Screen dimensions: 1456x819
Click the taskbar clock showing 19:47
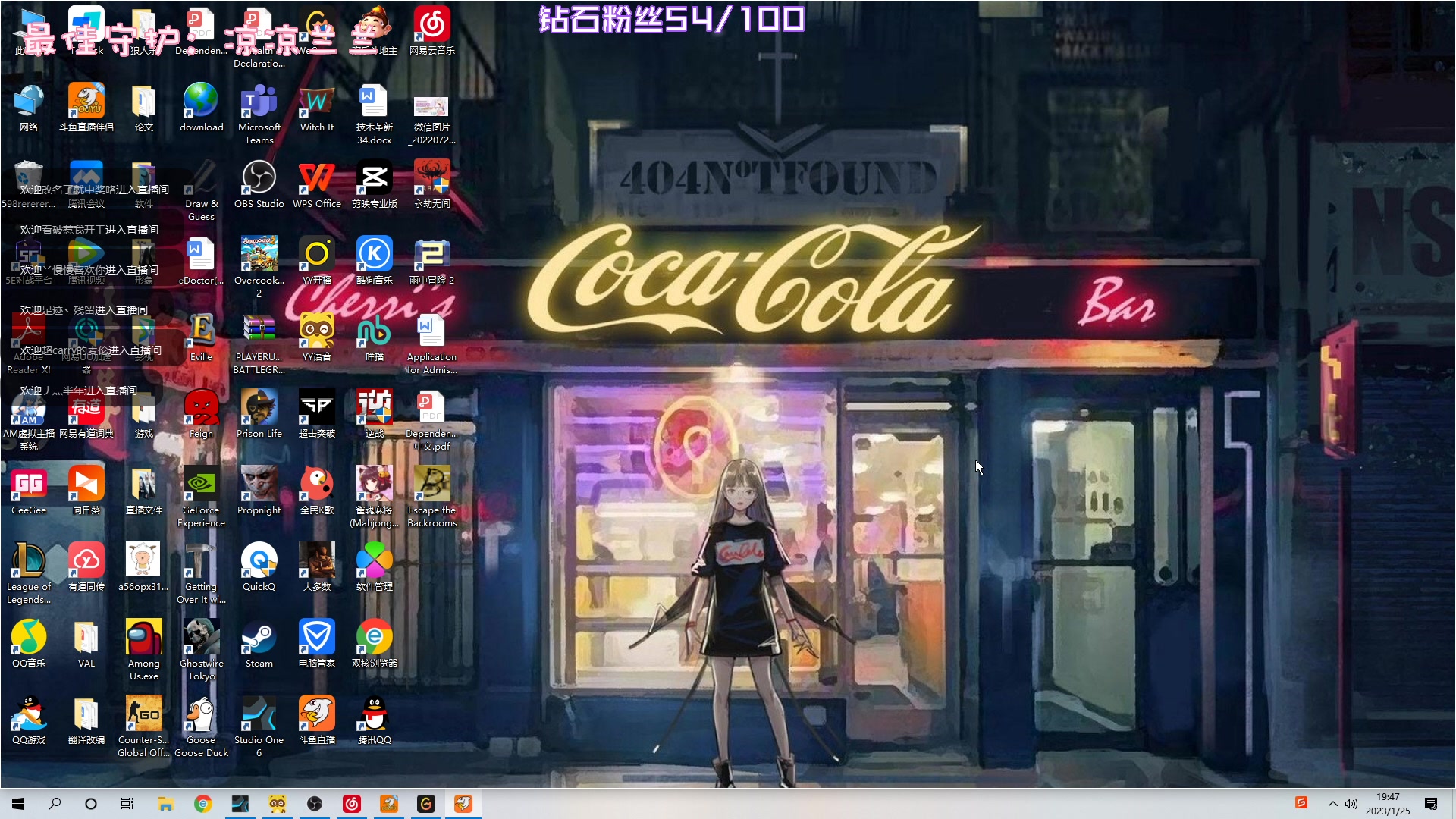(x=1388, y=804)
